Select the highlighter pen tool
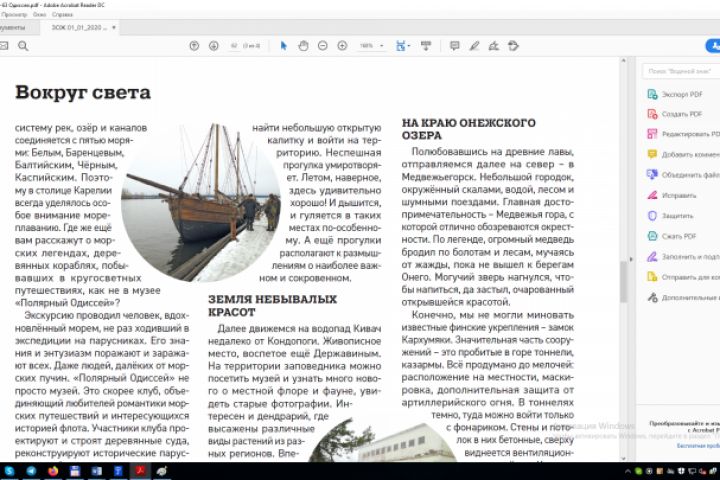Screen dimensions: 720x480 474,45
